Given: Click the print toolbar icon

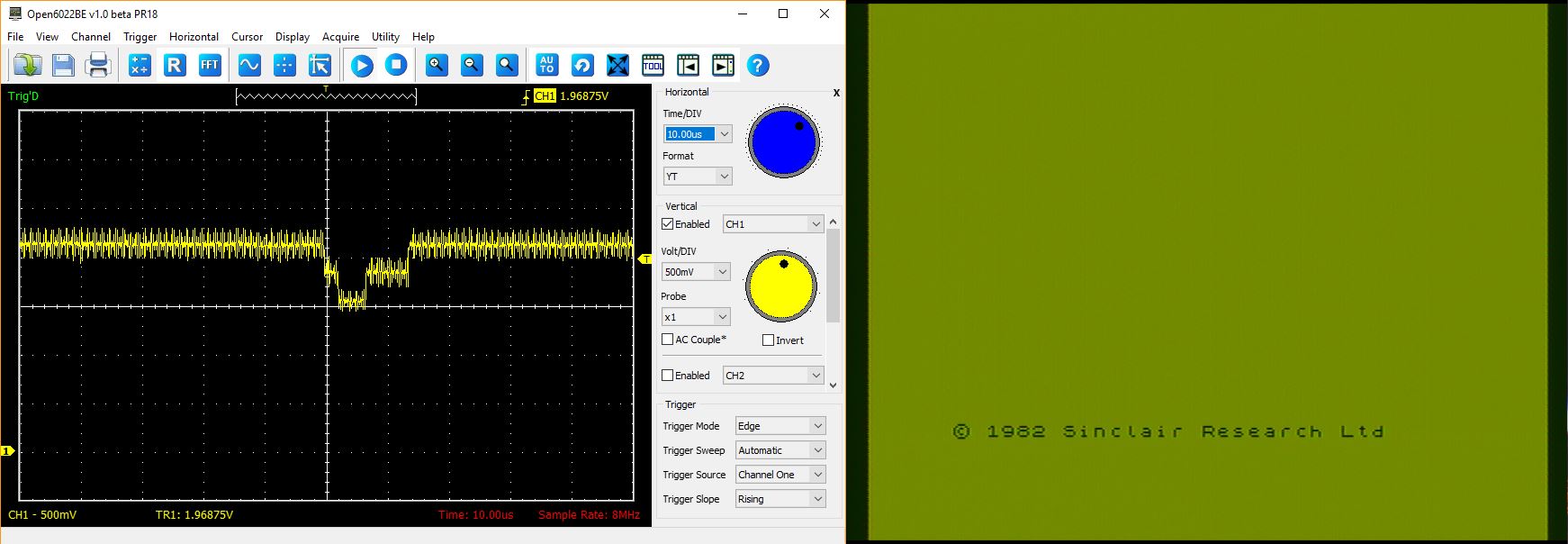Looking at the screenshot, I should [98, 65].
